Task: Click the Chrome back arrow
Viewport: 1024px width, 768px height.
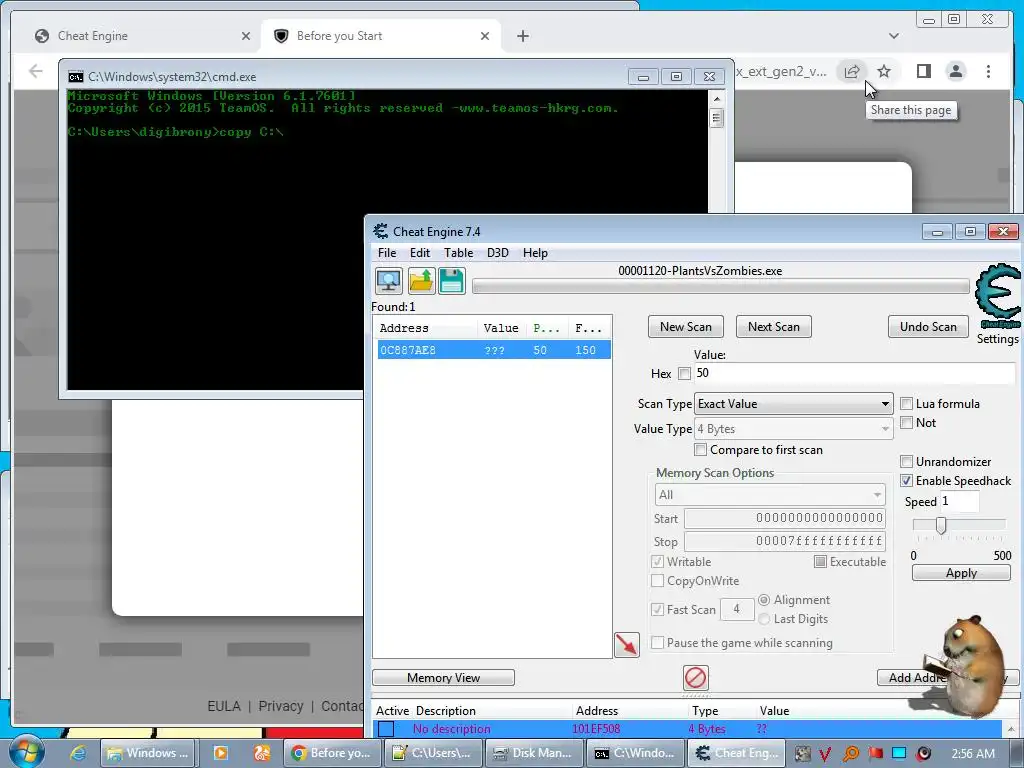Action: pos(36,71)
